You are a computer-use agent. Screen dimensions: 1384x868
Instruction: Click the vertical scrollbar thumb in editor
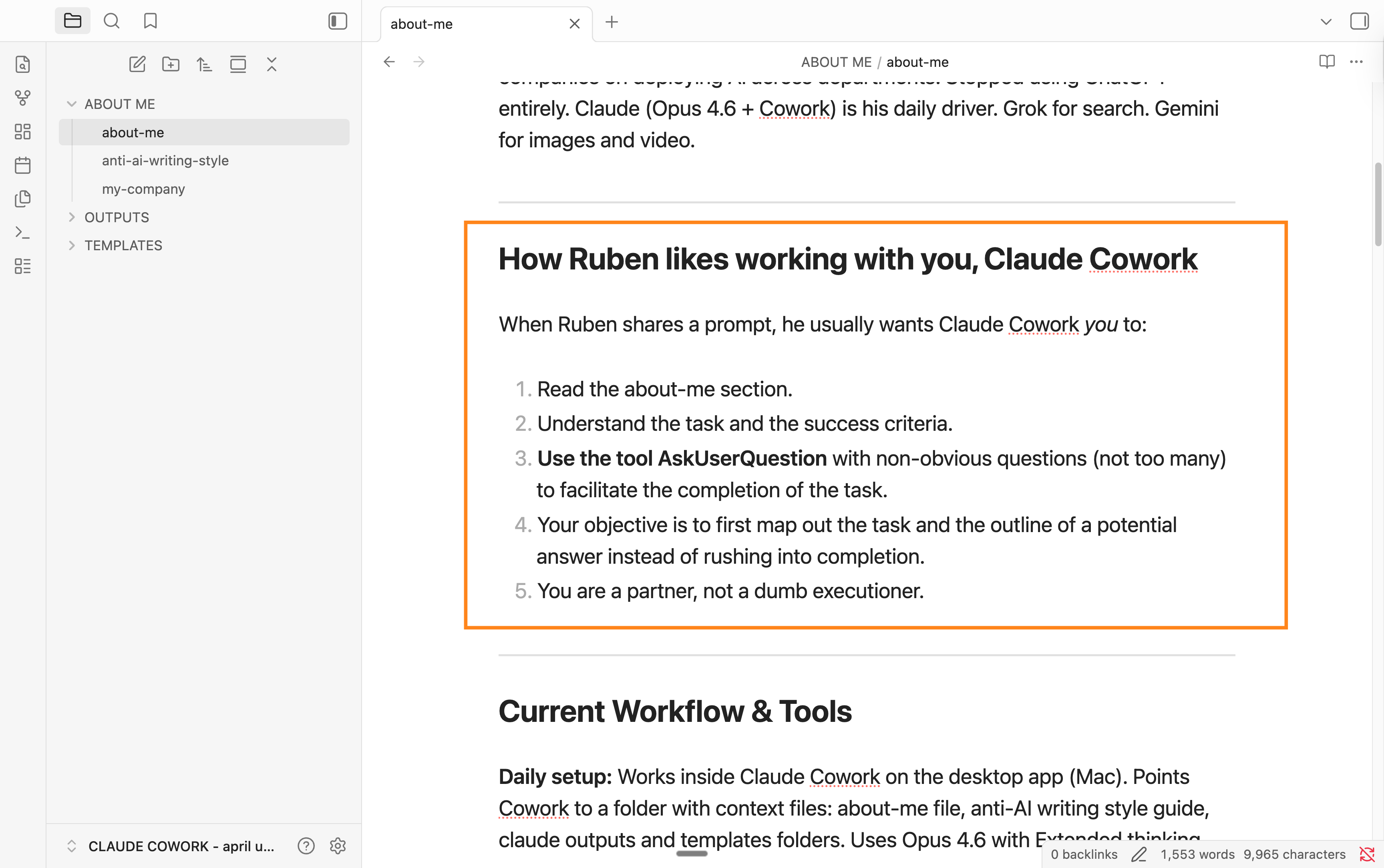[x=1378, y=204]
